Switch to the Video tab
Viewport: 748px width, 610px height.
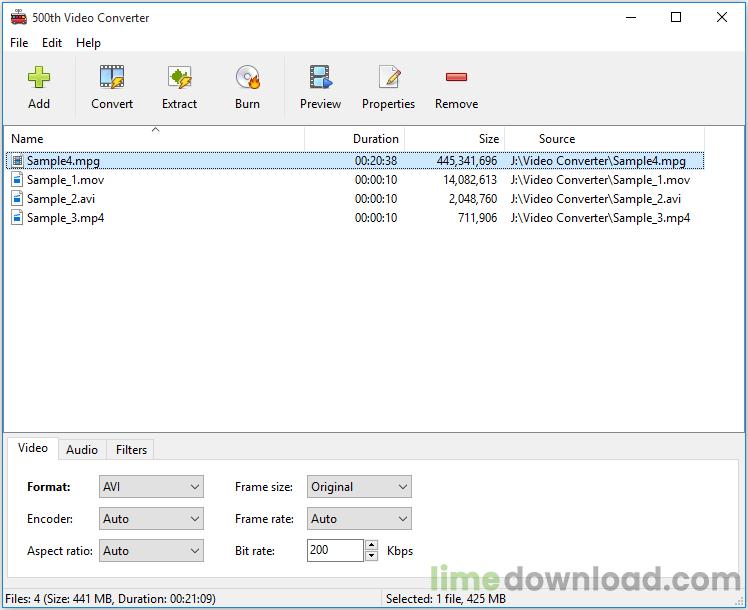(33, 448)
